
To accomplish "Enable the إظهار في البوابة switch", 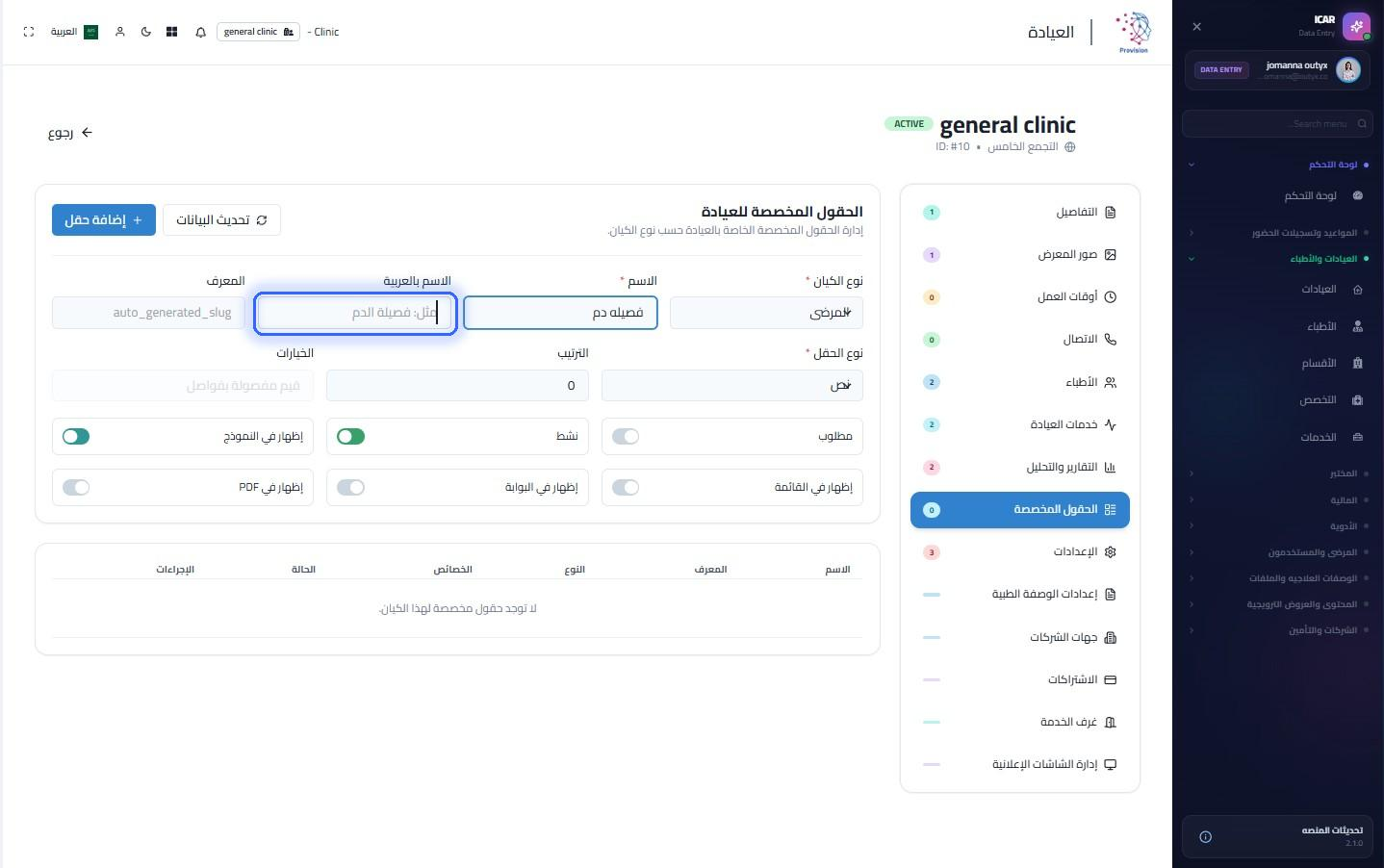I will point(351,488).
